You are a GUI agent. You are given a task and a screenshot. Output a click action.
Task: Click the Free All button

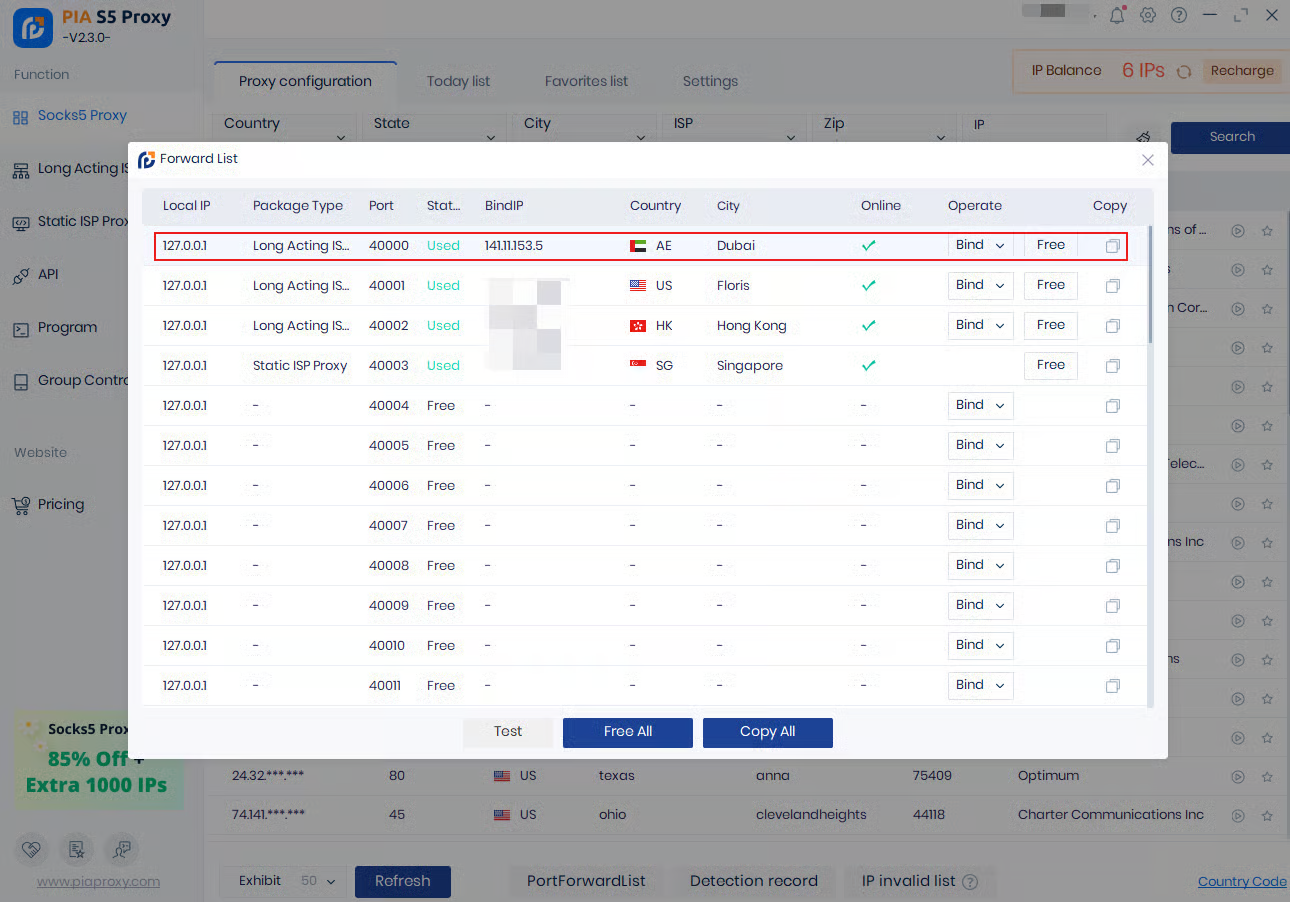point(627,732)
